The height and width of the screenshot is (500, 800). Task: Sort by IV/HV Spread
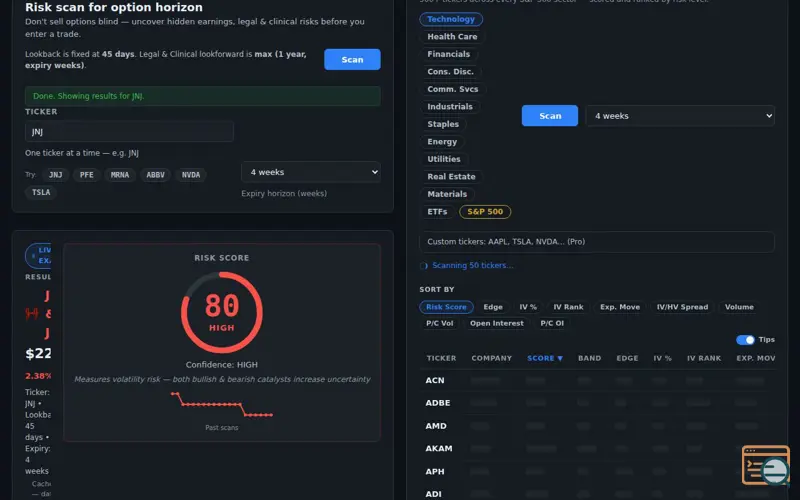coord(682,307)
